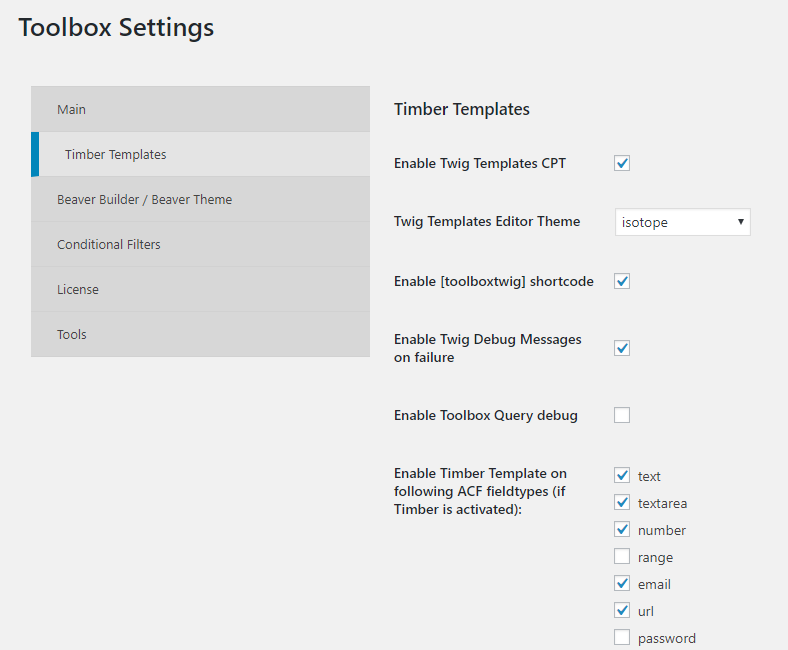Toggle Enable Twig Templates CPT checkbox
The width and height of the screenshot is (788, 650).
tap(622, 163)
